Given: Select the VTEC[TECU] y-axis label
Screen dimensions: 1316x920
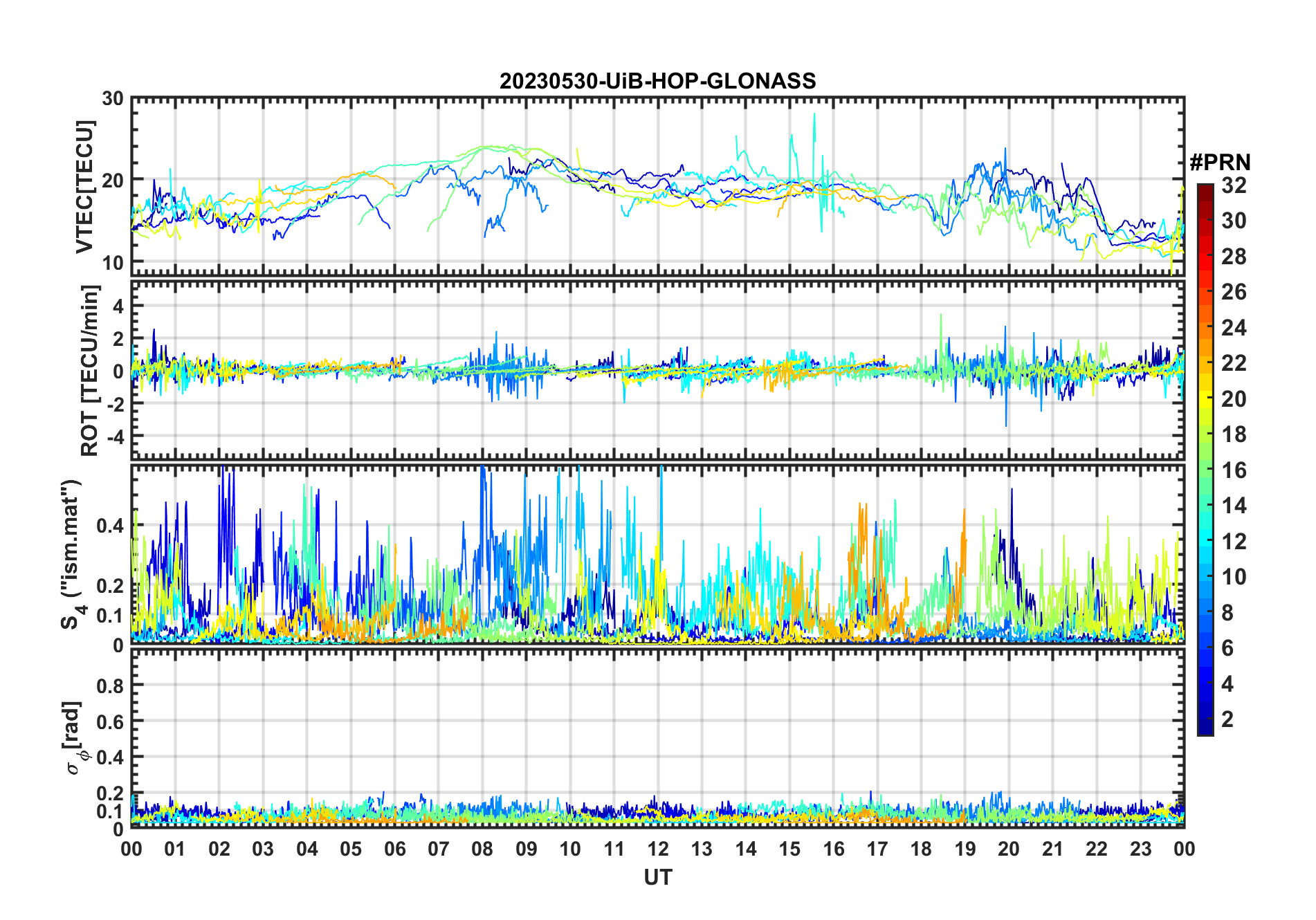Looking at the screenshot, I should pyautogui.click(x=84, y=187).
